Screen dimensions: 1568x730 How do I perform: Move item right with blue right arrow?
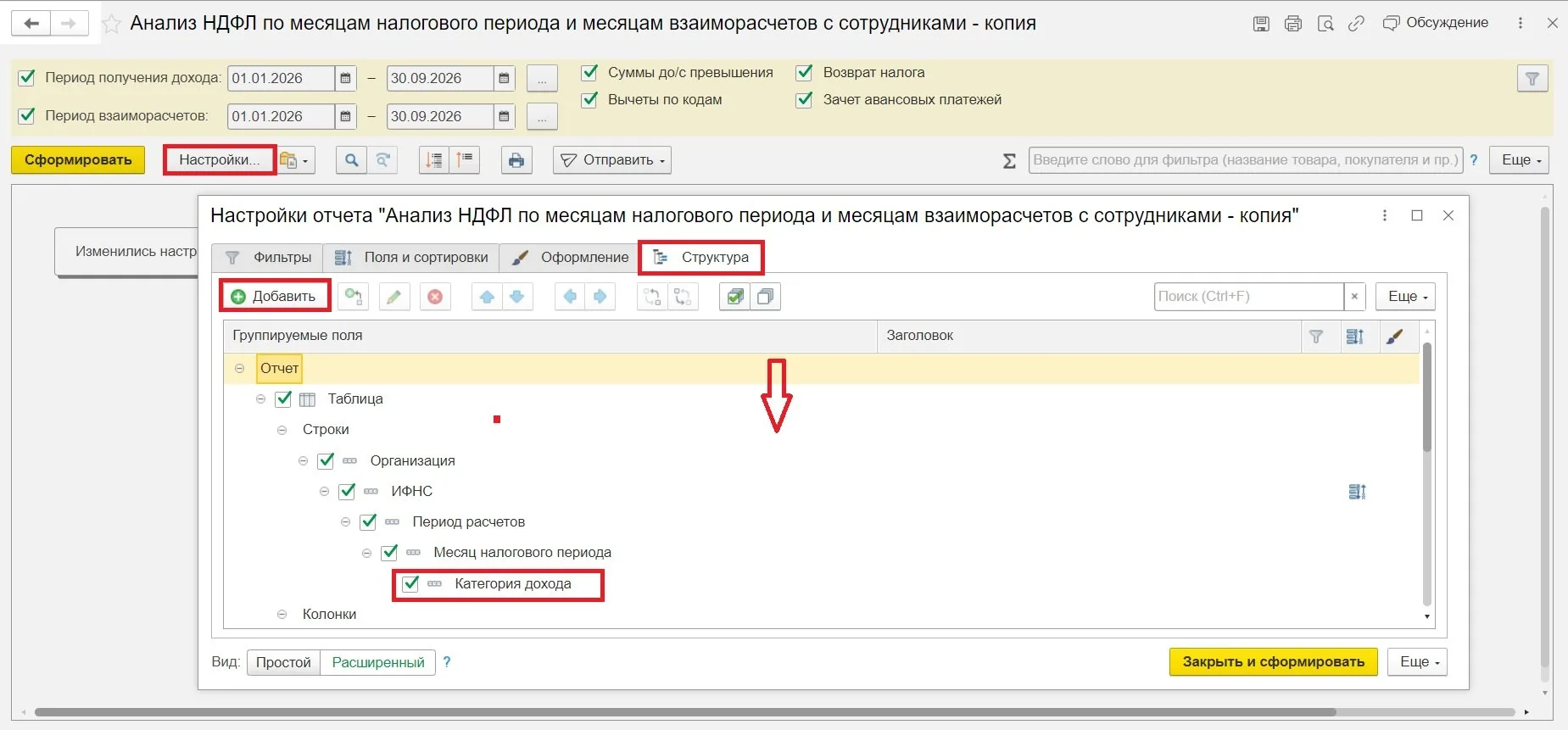(x=600, y=297)
